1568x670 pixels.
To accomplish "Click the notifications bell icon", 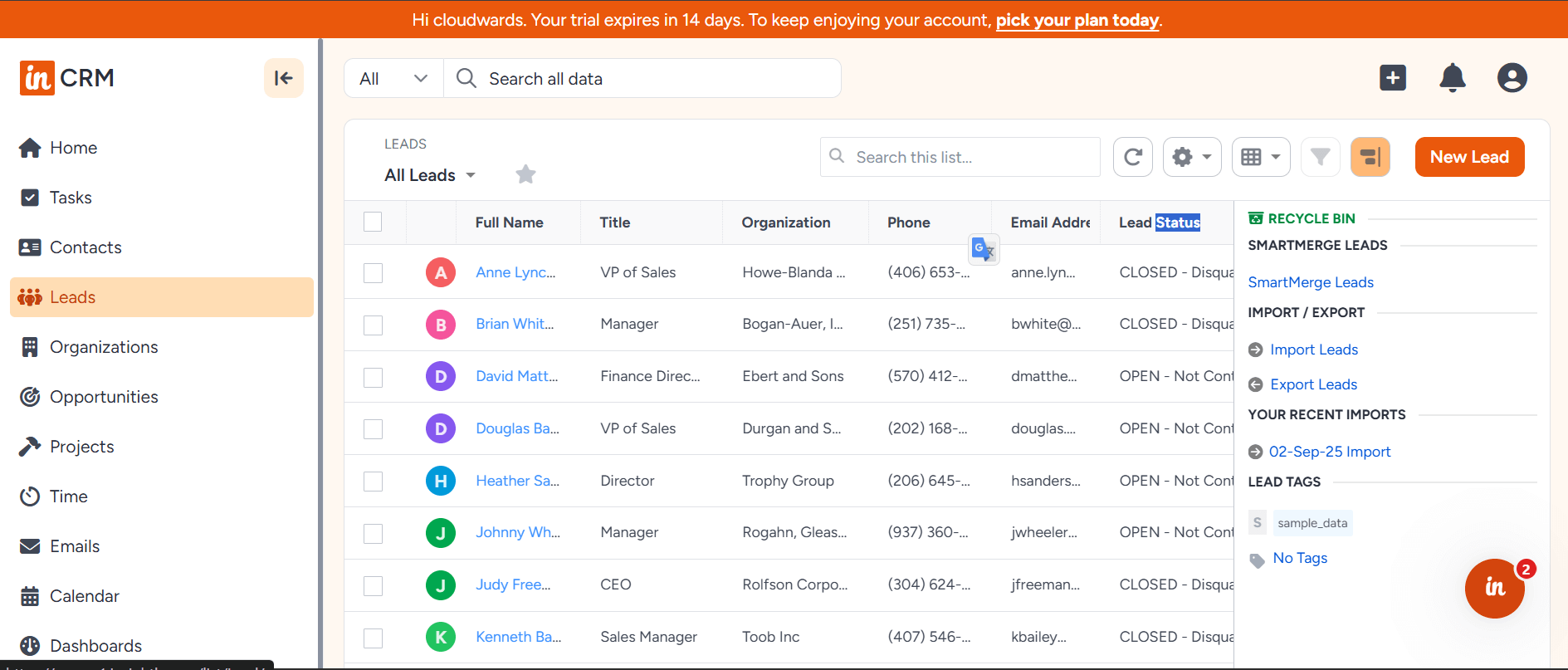I will click(x=1452, y=78).
